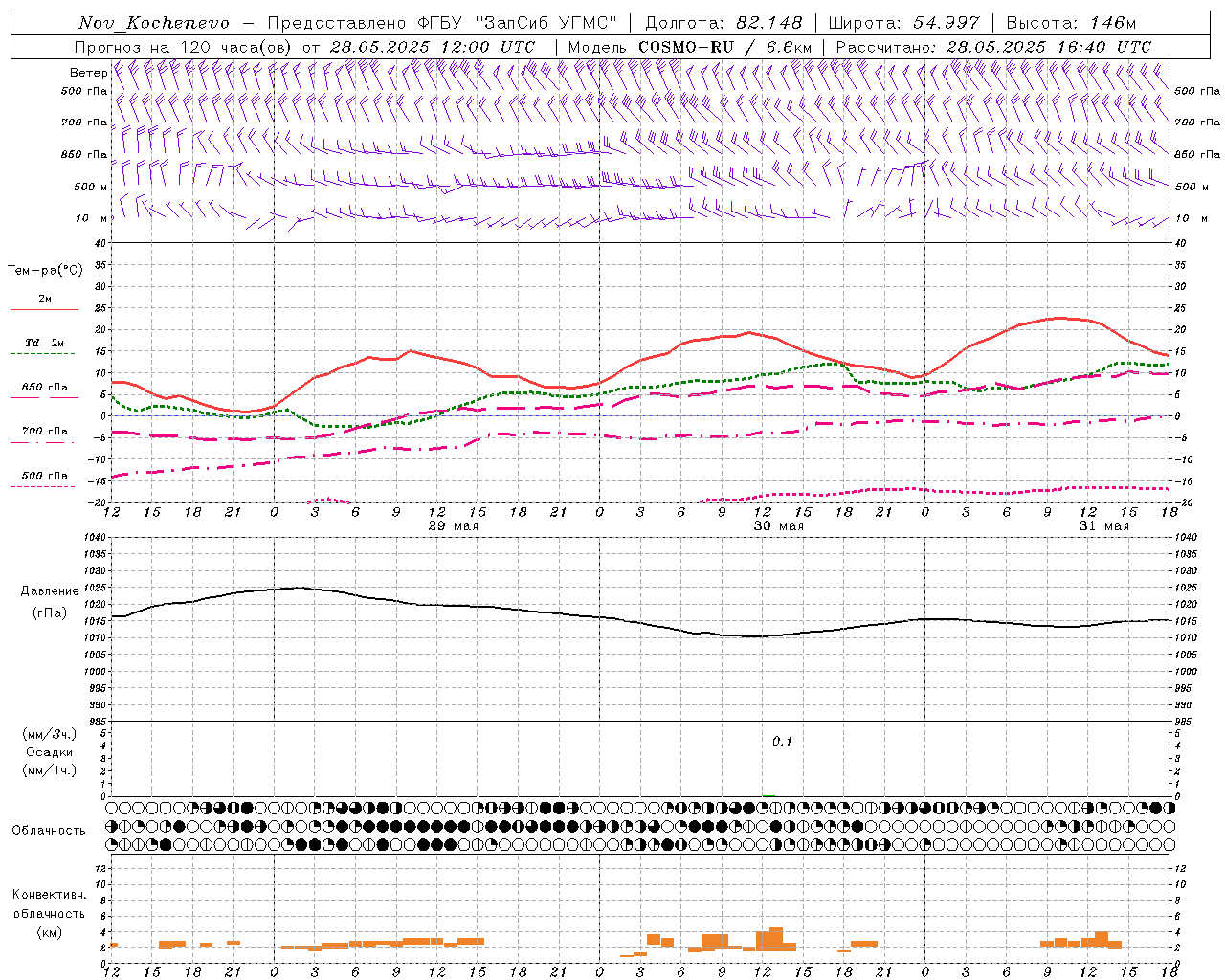
Task: Click the 'Высота: 146м' elevation value
Action: click(x=1072, y=23)
